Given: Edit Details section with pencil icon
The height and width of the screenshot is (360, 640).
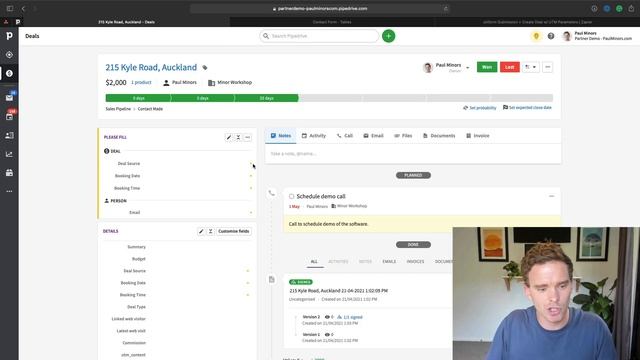Looking at the screenshot, I should tap(201, 231).
